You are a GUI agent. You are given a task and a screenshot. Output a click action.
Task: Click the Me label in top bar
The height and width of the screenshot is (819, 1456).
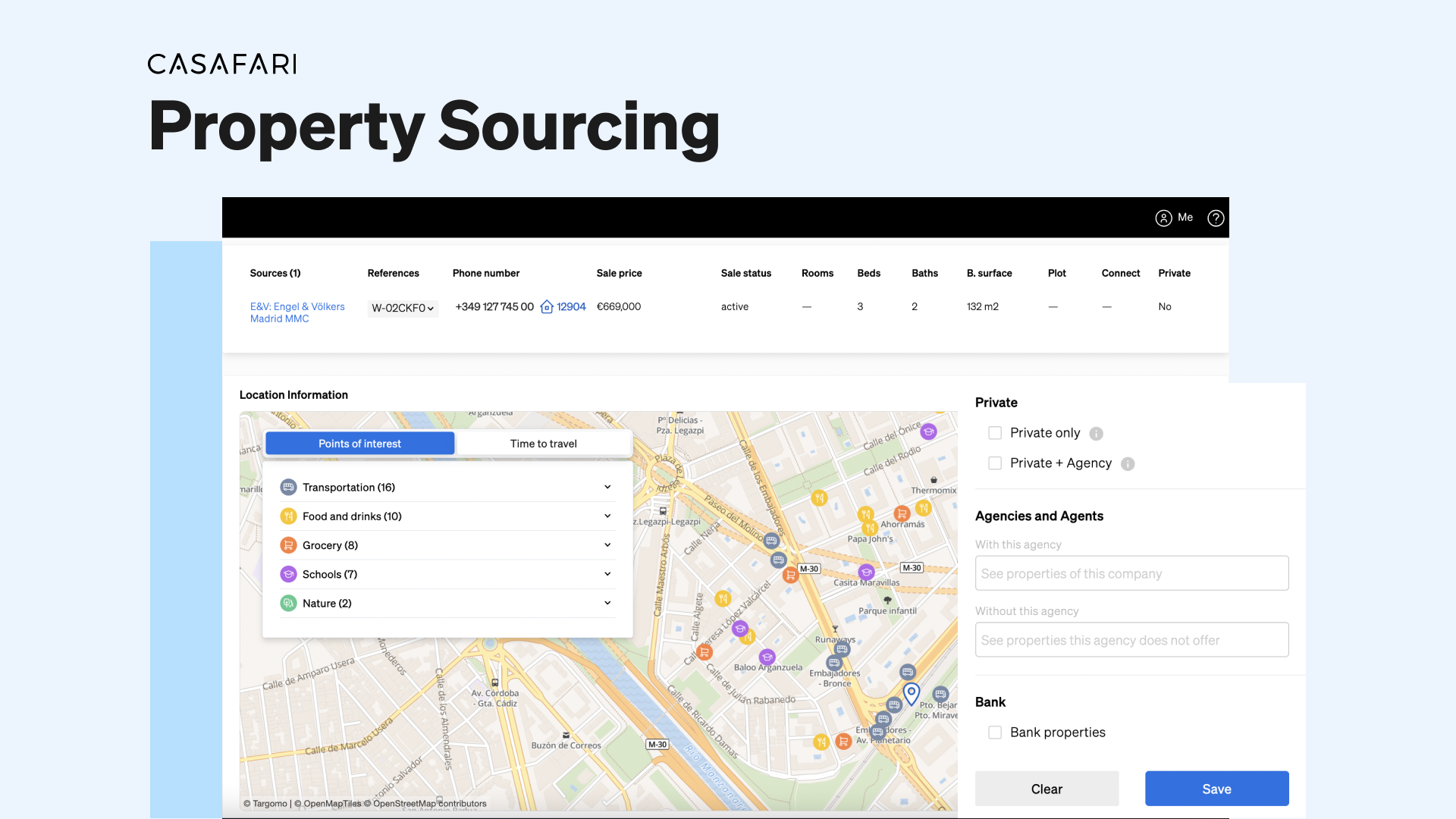coord(1185,217)
